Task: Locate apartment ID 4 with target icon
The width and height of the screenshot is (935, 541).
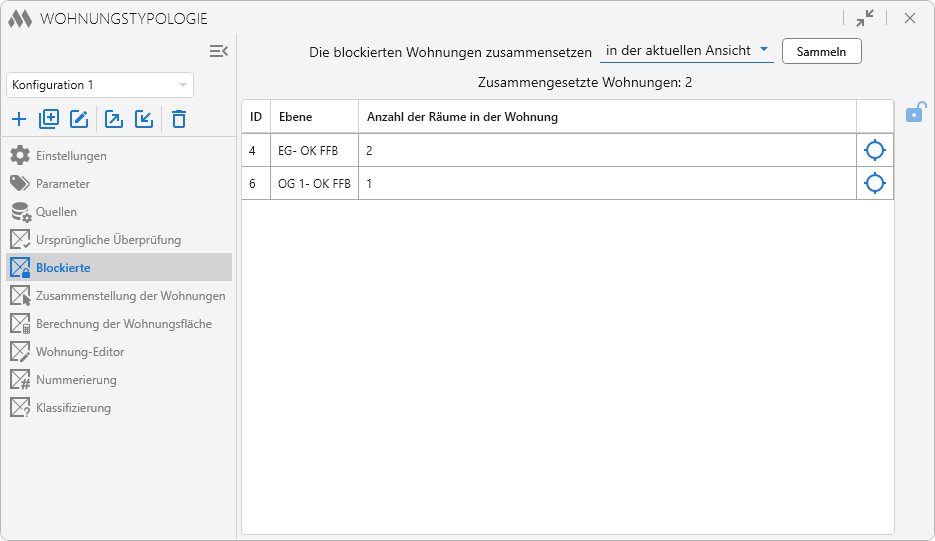Action: click(874, 151)
